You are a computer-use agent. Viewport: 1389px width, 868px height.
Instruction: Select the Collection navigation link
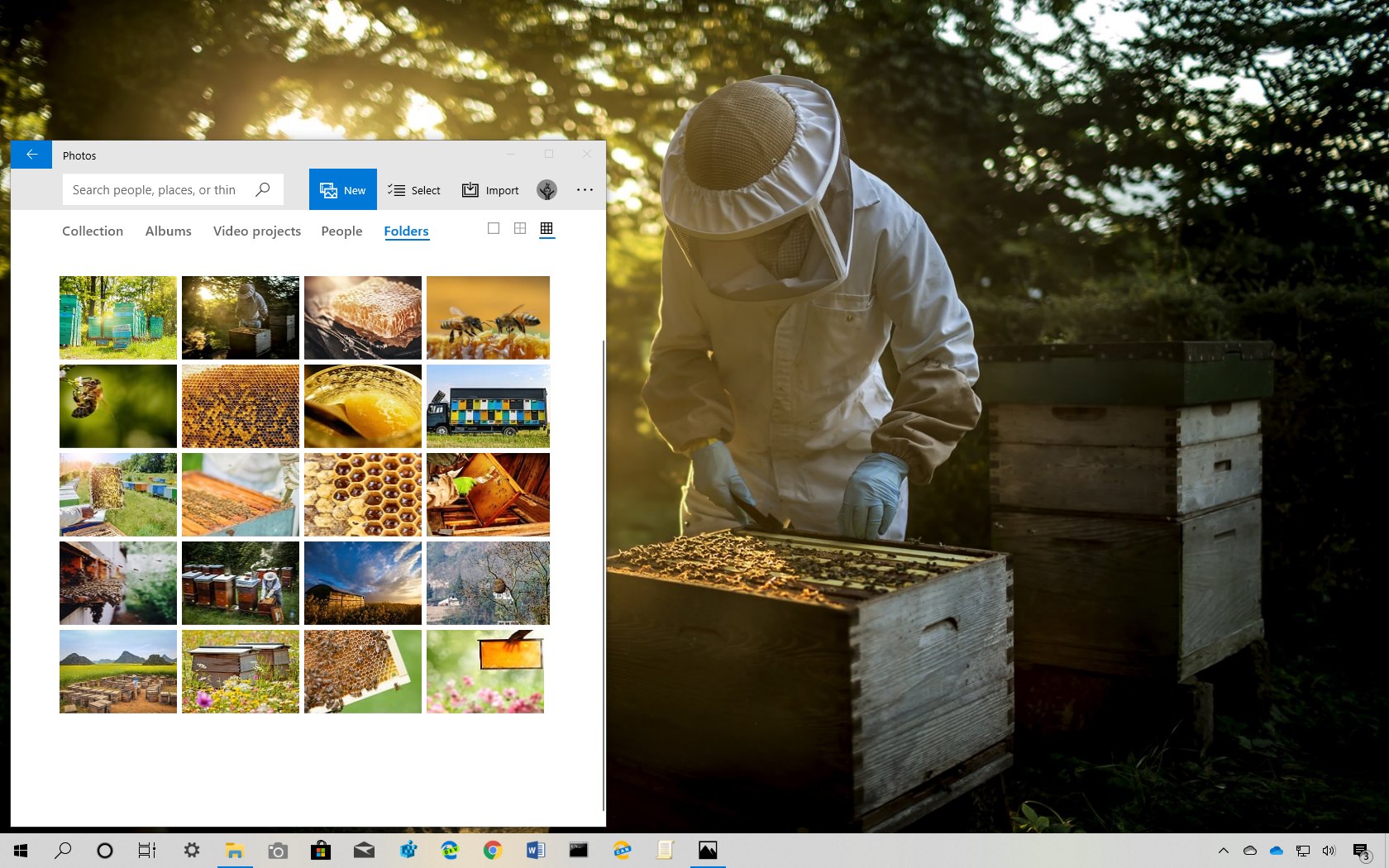click(93, 231)
